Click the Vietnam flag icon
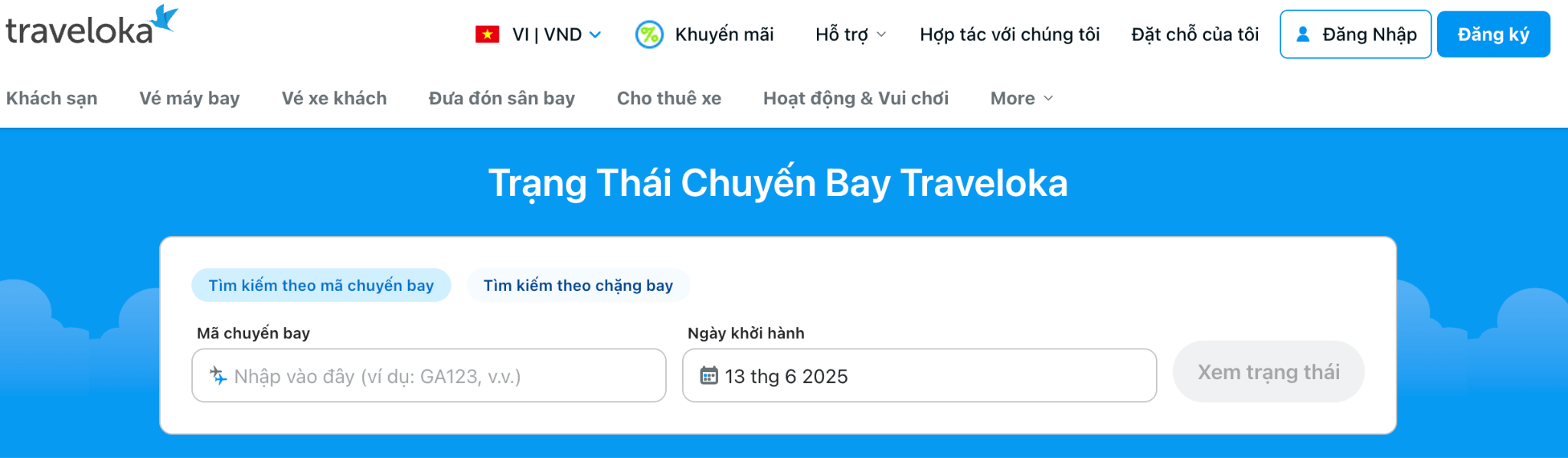1568x458 pixels. point(487,34)
